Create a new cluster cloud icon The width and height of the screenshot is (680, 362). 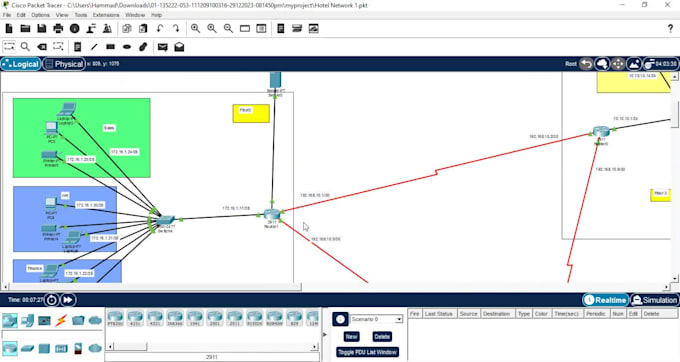[x=602, y=64]
